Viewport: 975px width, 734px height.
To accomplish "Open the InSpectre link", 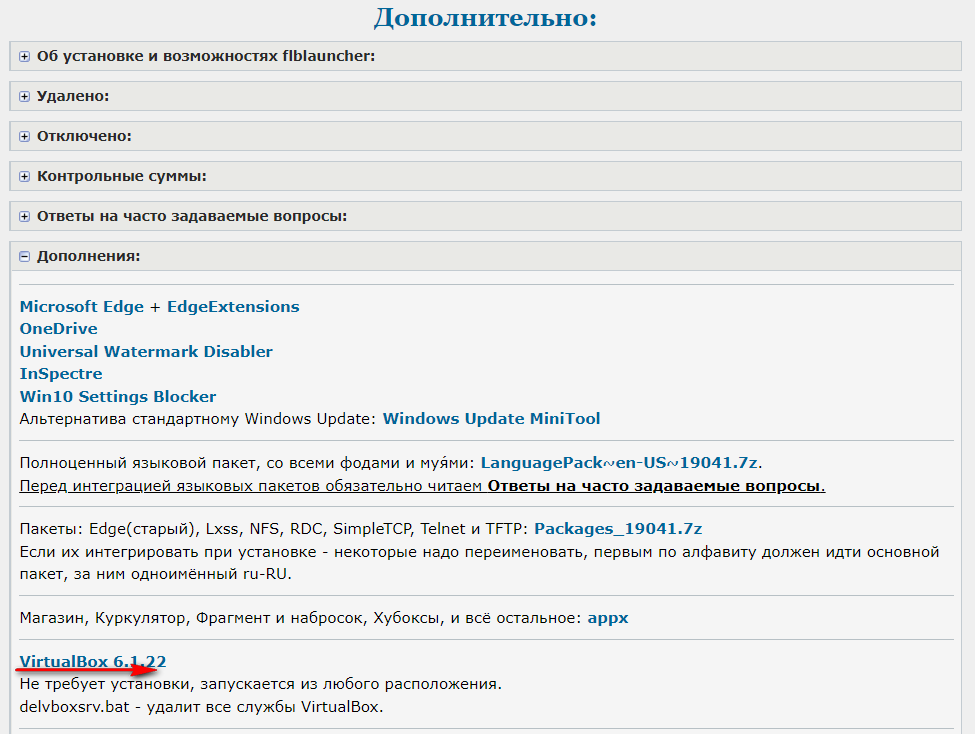I will tap(61, 374).
